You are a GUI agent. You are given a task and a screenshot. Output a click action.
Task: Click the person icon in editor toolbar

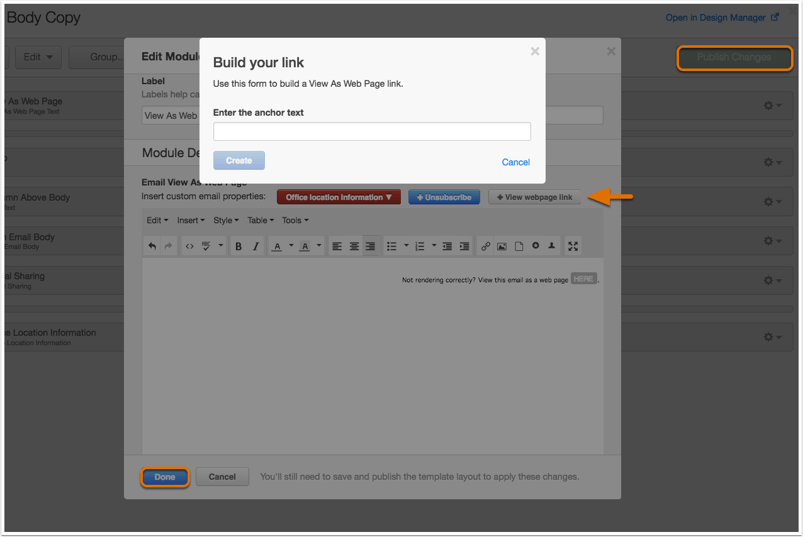pos(552,246)
